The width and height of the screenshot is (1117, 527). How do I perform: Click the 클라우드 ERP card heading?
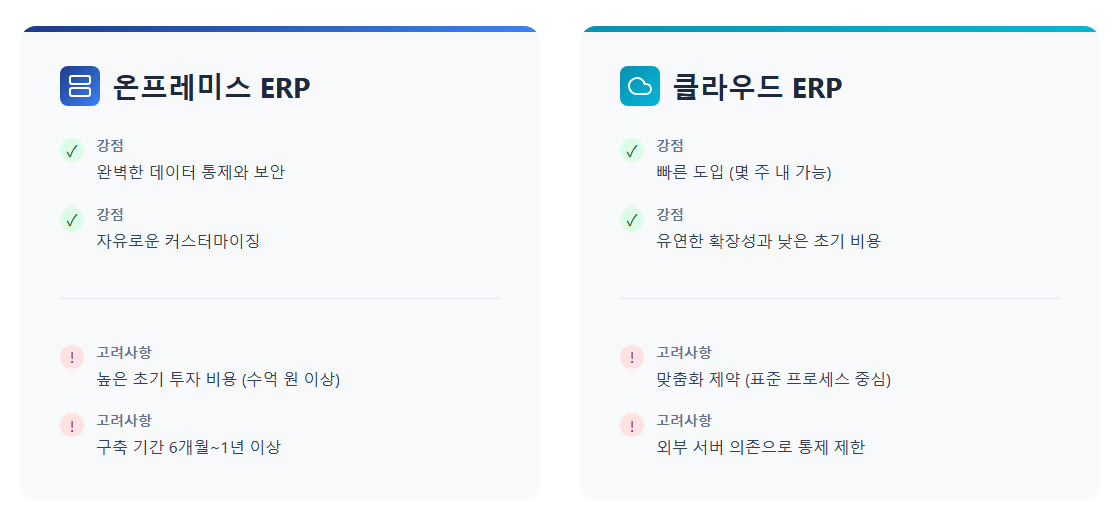[757, 87]
